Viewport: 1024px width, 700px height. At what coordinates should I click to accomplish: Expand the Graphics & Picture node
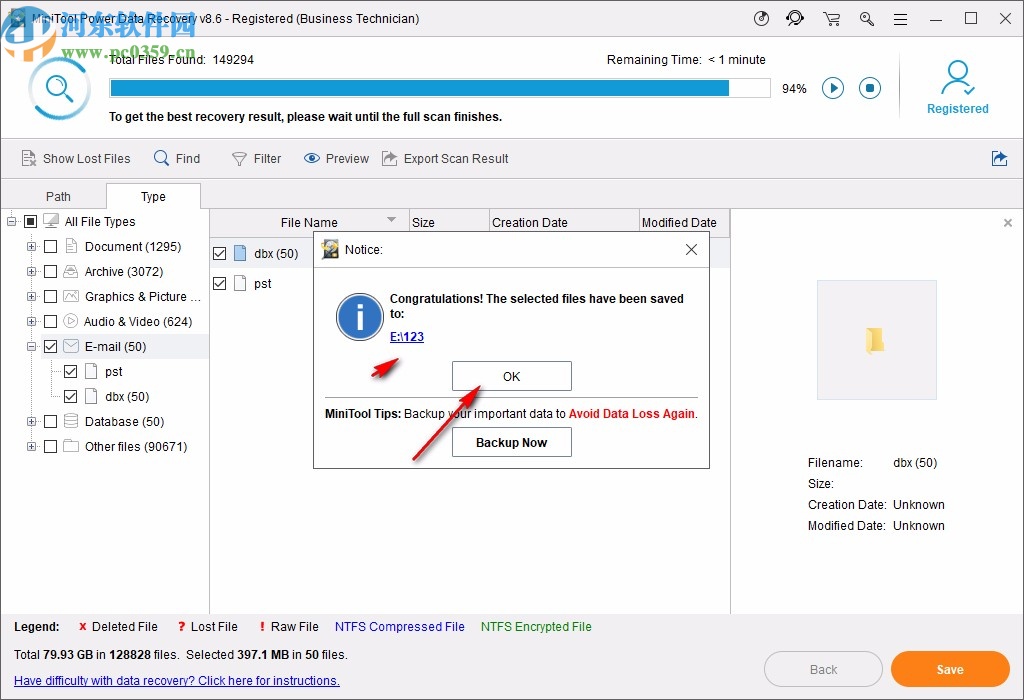pos(31,296)
